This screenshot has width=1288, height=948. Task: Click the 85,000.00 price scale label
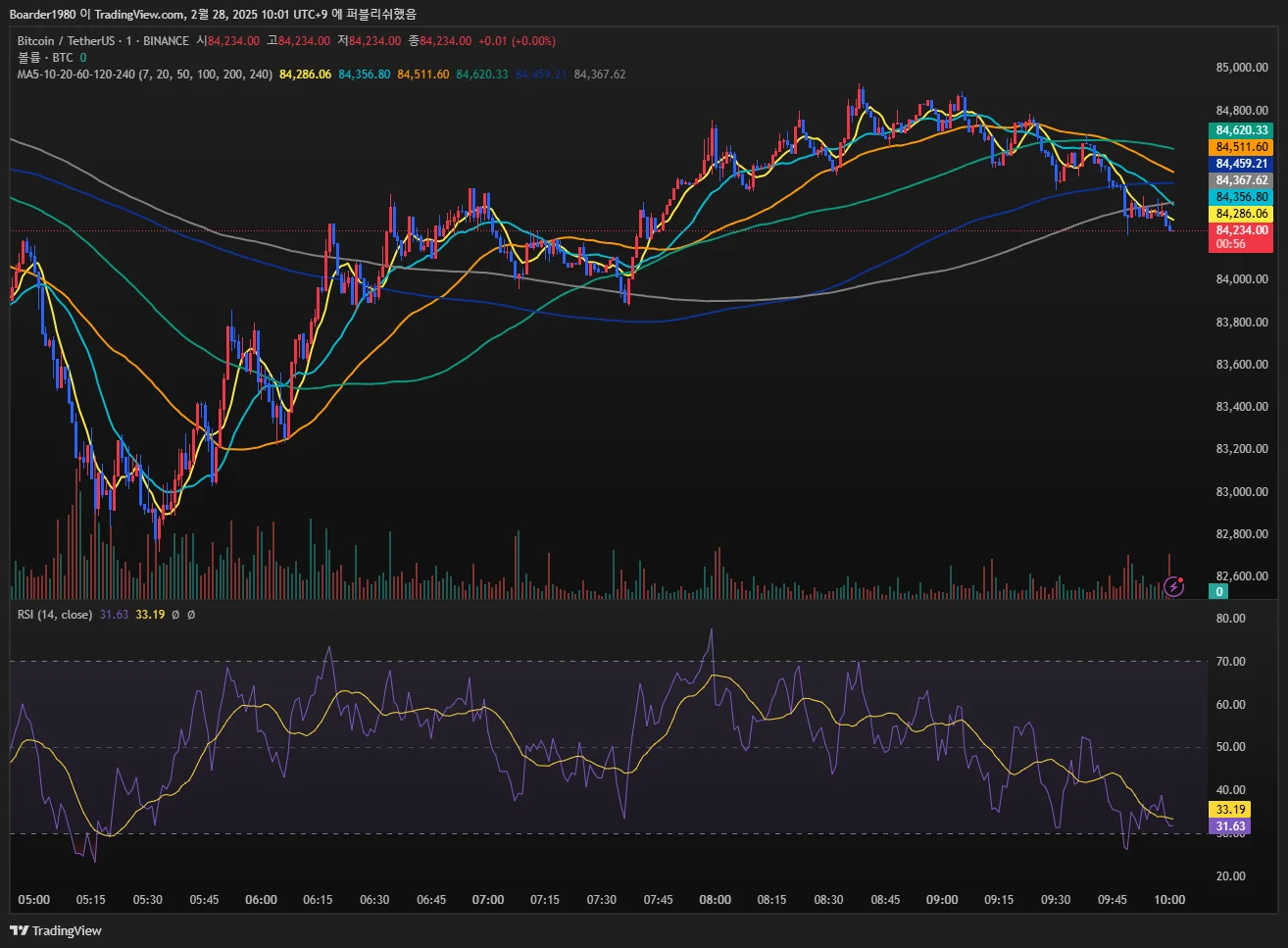tap(1241, 68)
